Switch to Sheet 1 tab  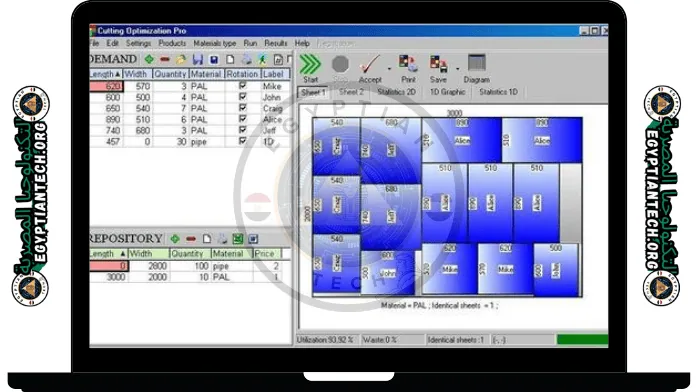(313, 92)
